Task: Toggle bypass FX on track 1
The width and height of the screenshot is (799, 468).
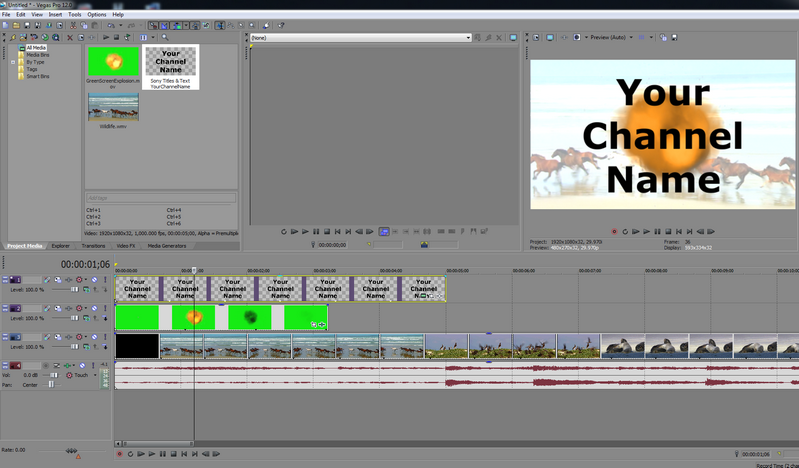Action: point(47,279)
